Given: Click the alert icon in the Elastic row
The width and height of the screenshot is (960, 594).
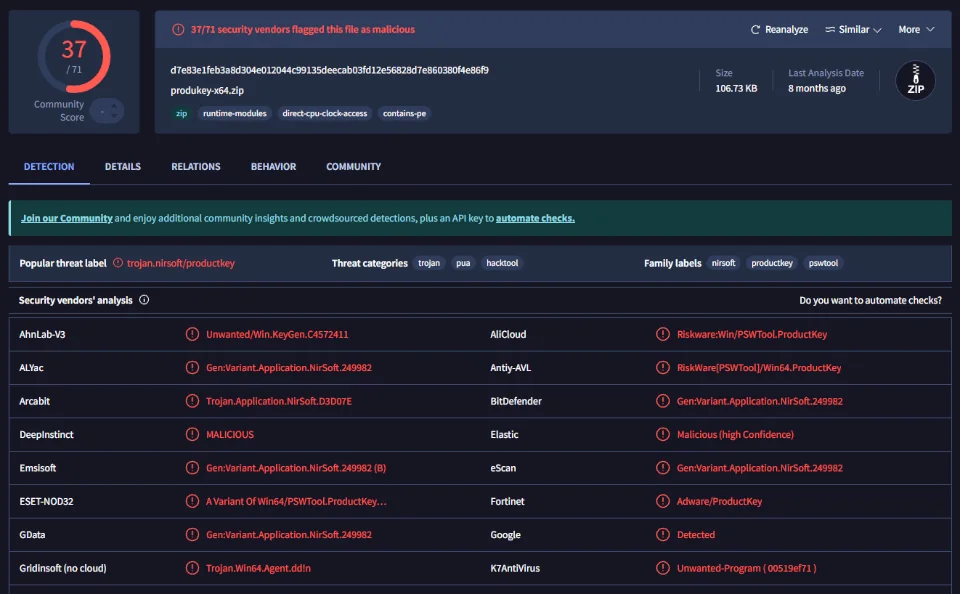Looking at the screenshot, I should click(662, 434).
